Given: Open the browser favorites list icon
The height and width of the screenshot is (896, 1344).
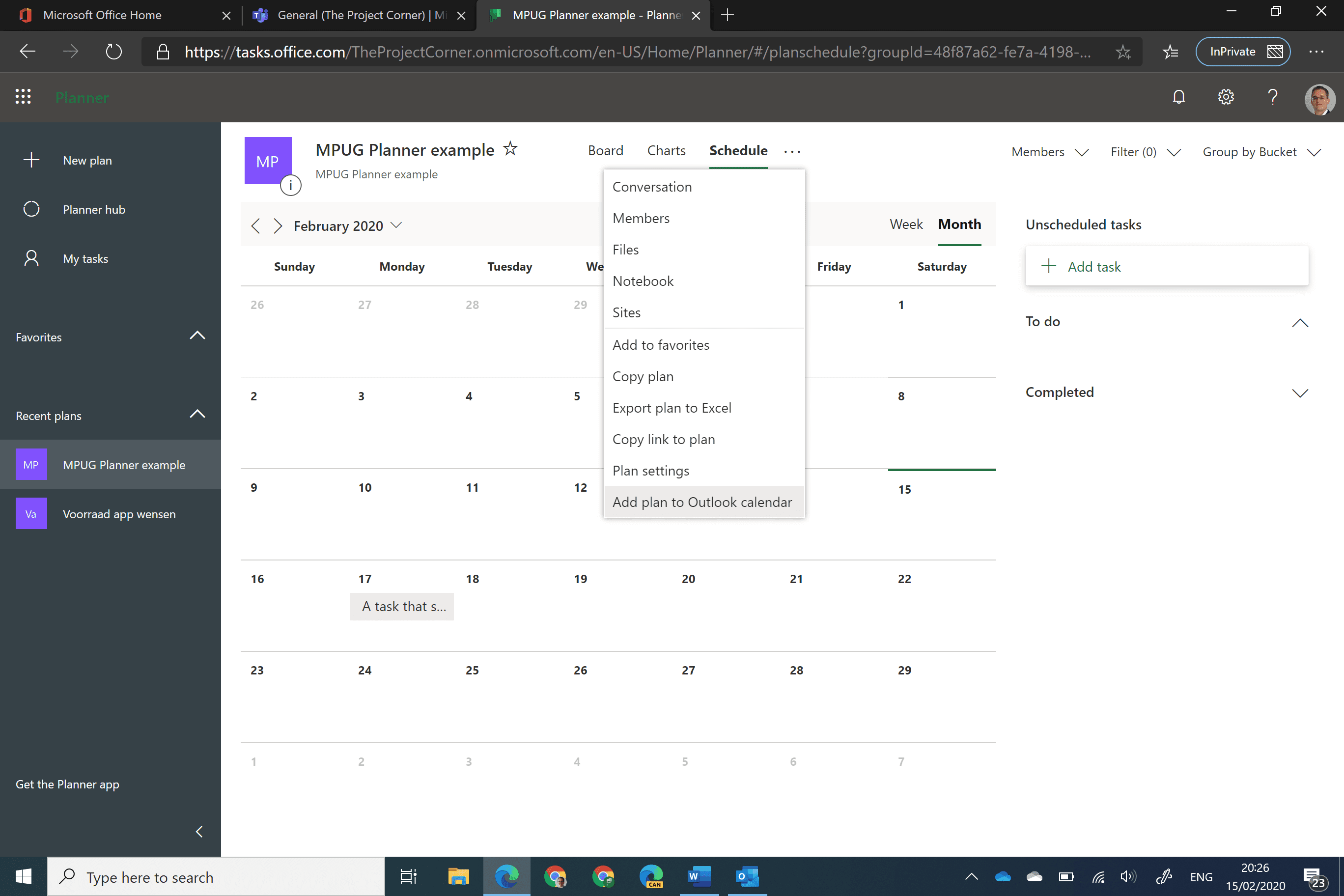Looking at the screenshot, I should (1170, 52).
